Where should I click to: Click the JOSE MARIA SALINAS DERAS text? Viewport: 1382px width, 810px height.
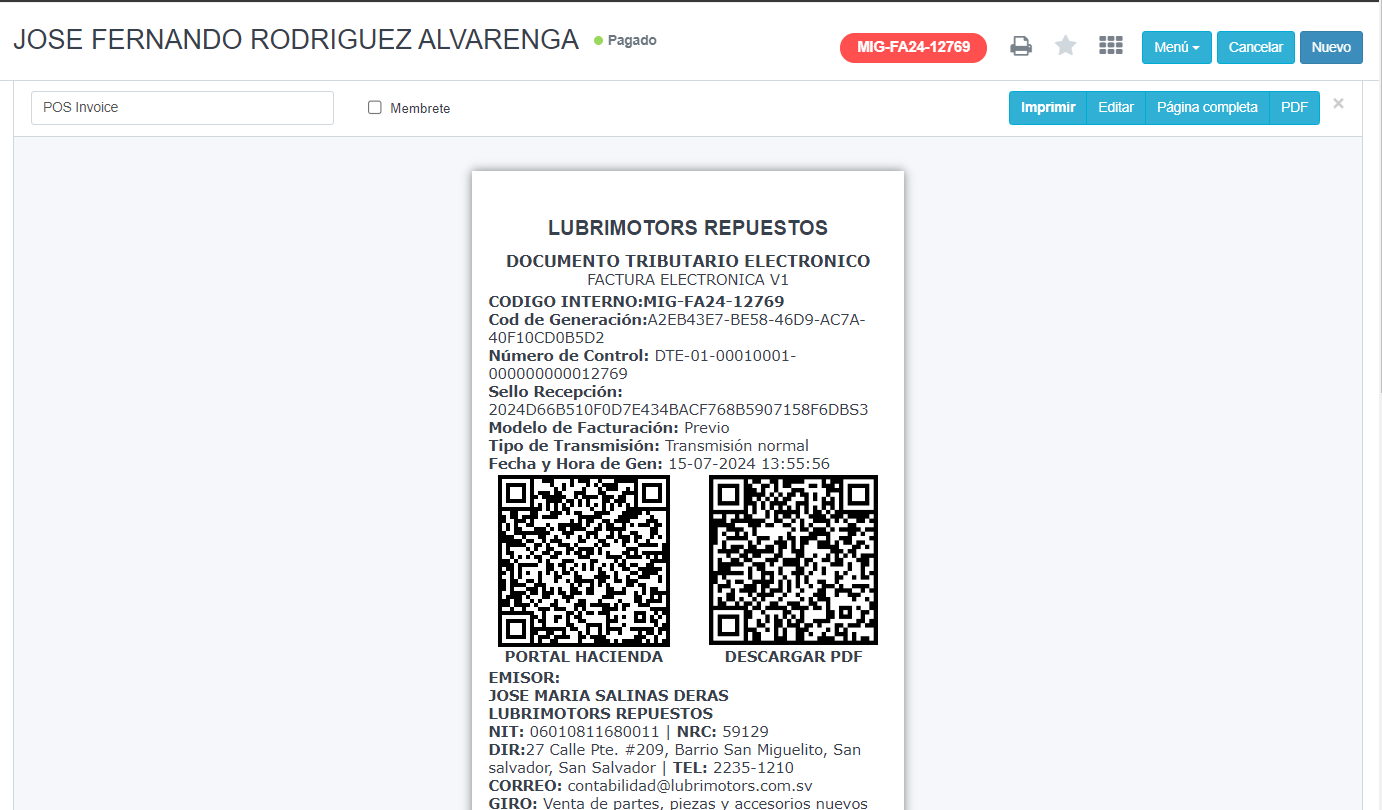(608, 696)
